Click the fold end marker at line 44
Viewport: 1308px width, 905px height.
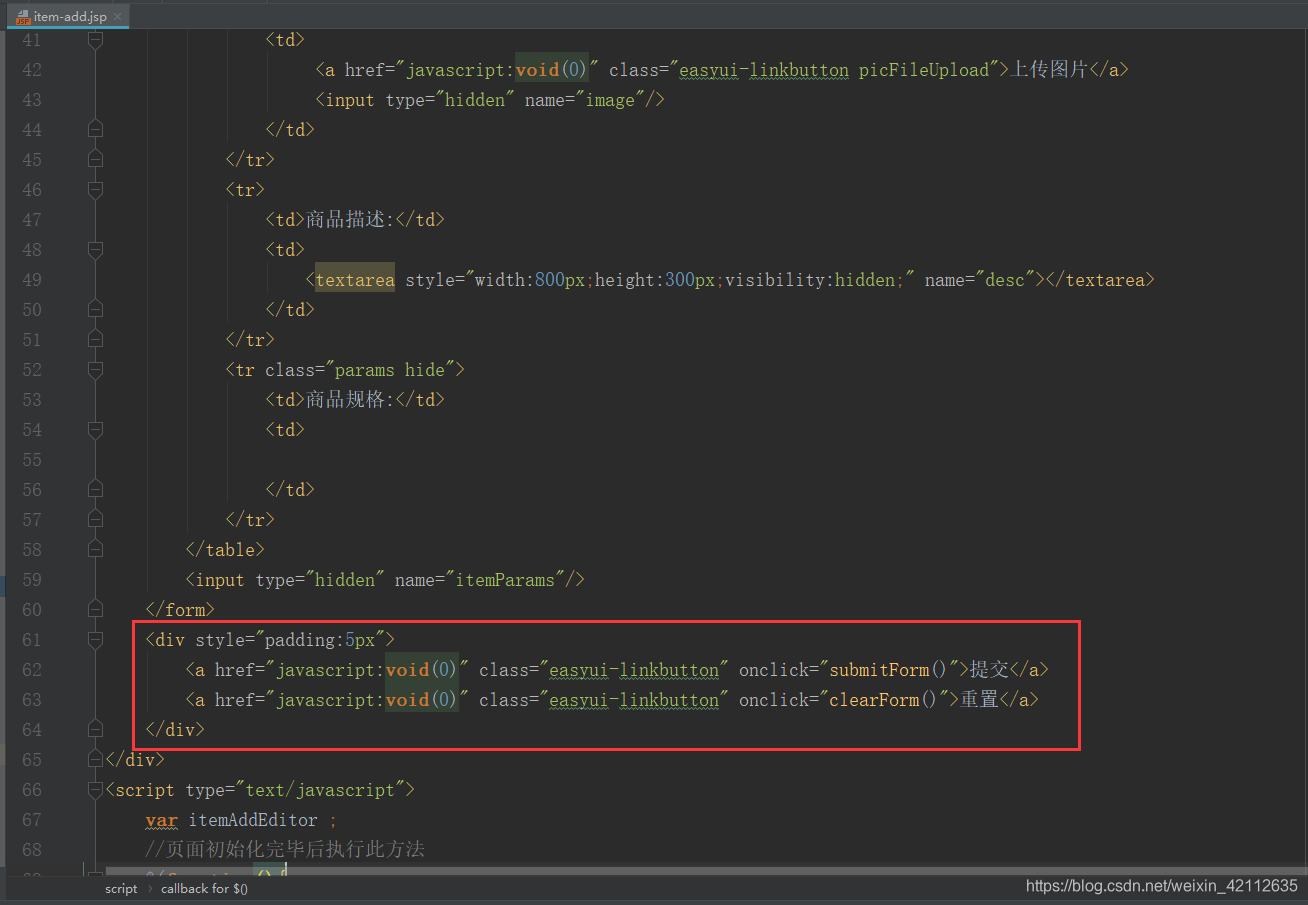(95, 130)
